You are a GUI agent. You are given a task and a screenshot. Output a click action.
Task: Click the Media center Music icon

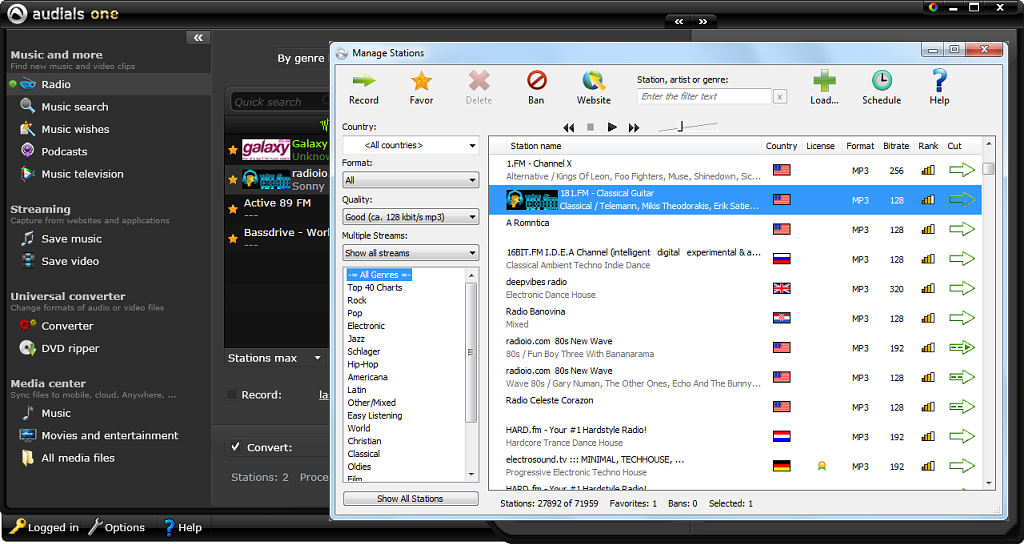coord(27,413)
